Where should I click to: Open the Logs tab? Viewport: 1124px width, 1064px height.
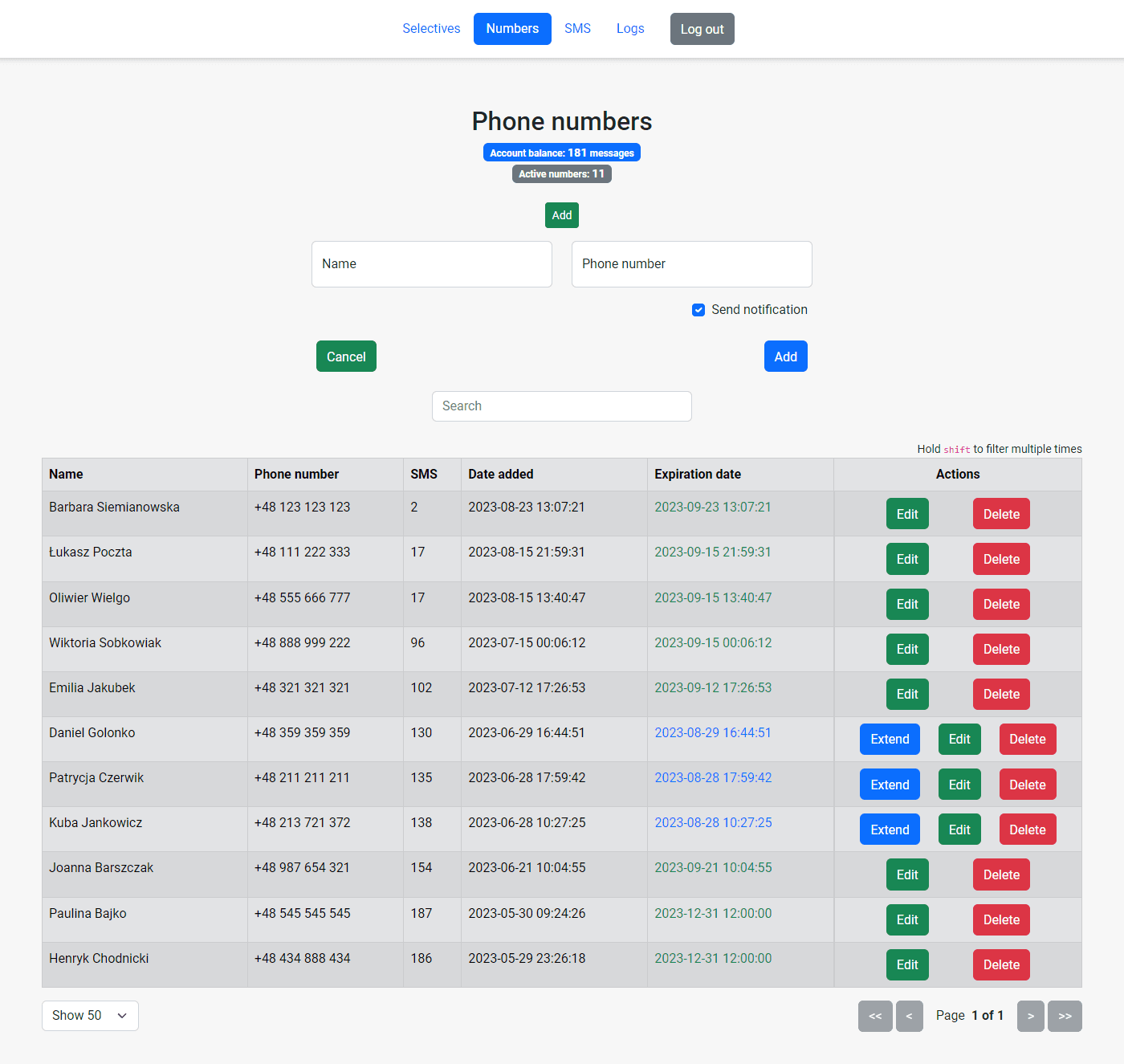point(630,29)
